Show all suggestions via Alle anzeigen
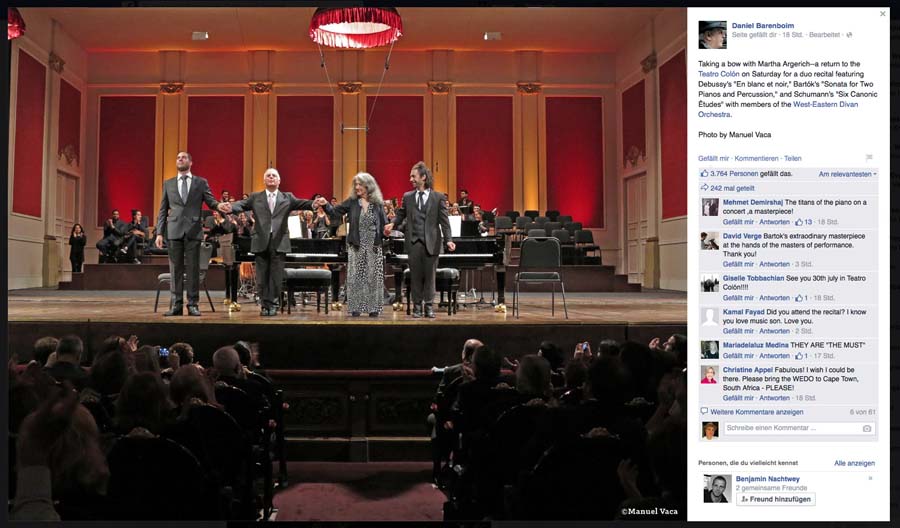This screenshot has height=528, width=900. point(854,463)
